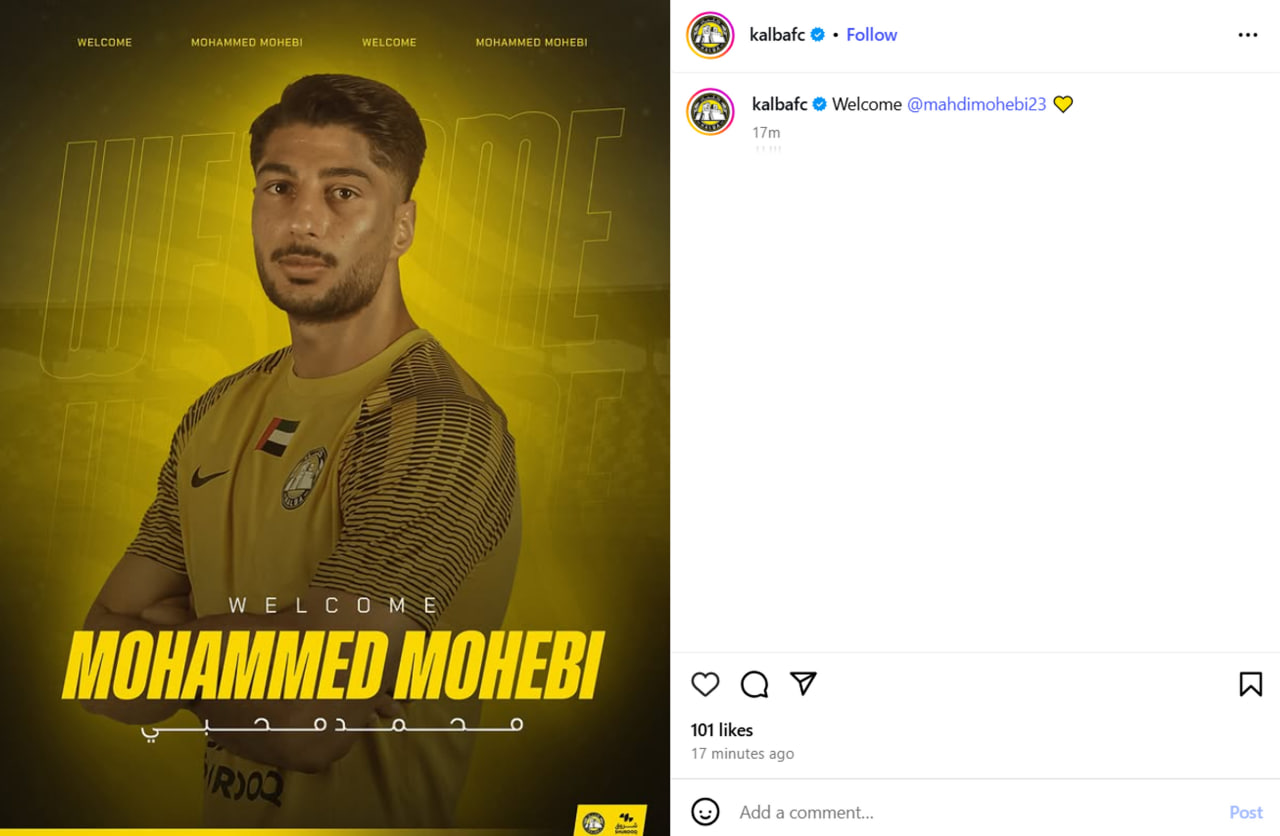Image resolution: width=1280 pixels, height=836 pixels.
Task: Click the 17 minutes ago timestamp
Action: pos(742,754)
